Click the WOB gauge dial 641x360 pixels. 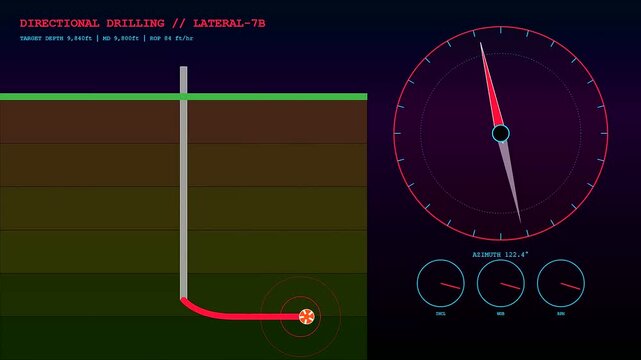click(501, 283)
